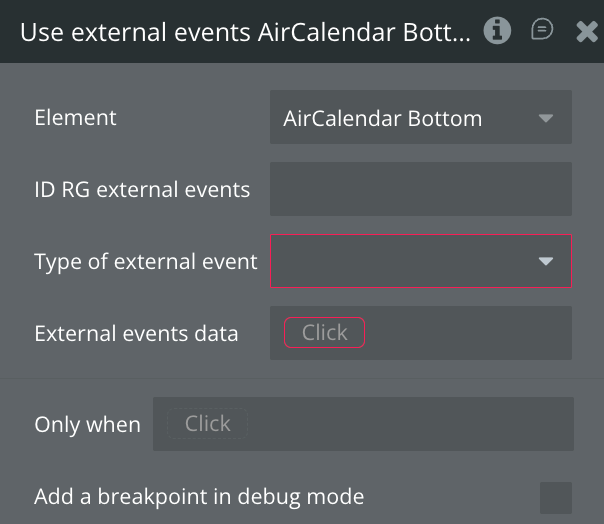Click the 'Element' field label
The image size is (604, 524).
coord(76,118)
